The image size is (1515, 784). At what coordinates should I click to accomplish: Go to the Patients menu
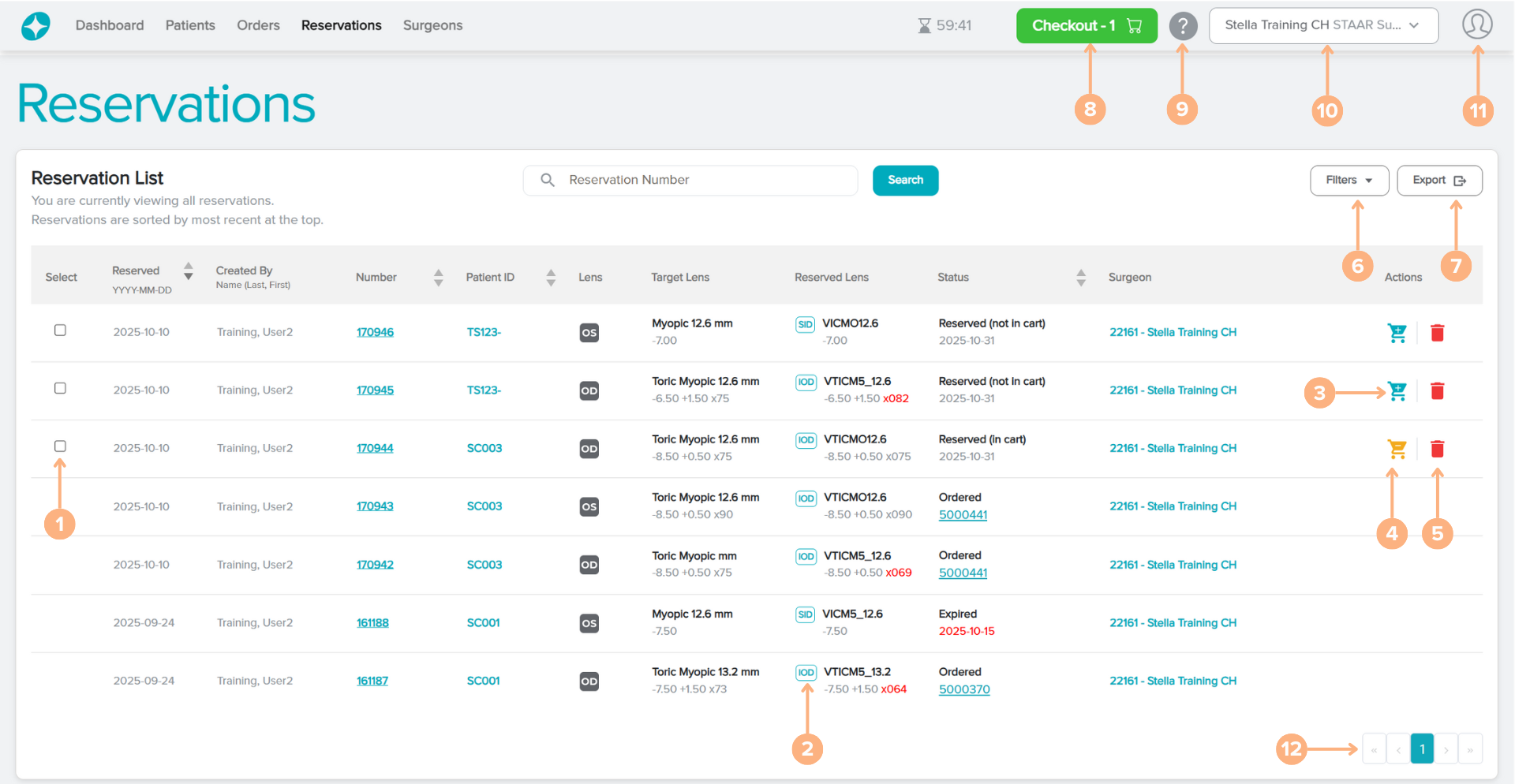(x=190, y=26)
